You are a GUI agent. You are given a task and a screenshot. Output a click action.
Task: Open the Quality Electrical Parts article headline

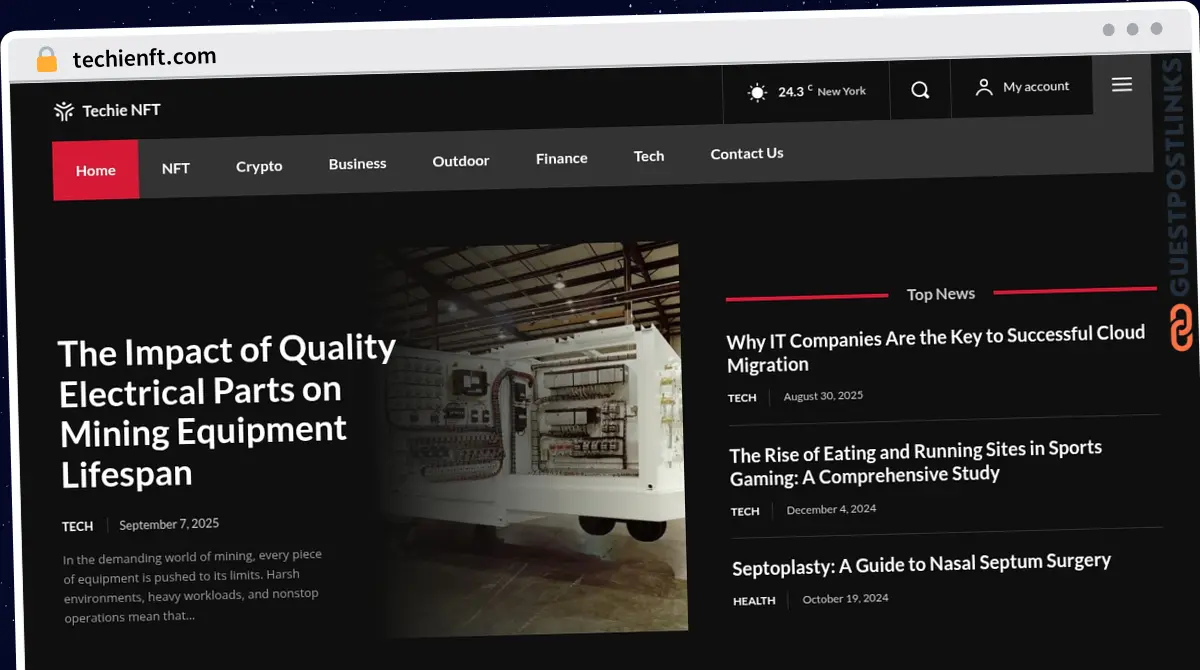pos(227,411)
